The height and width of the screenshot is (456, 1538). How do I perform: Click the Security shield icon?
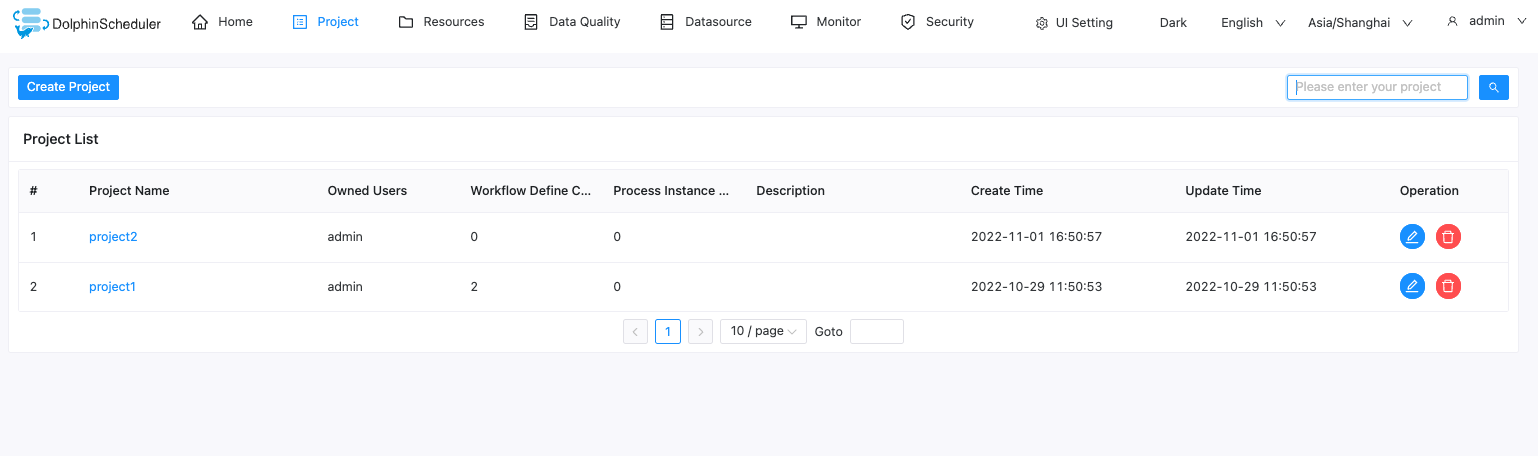tap(908, 22)
